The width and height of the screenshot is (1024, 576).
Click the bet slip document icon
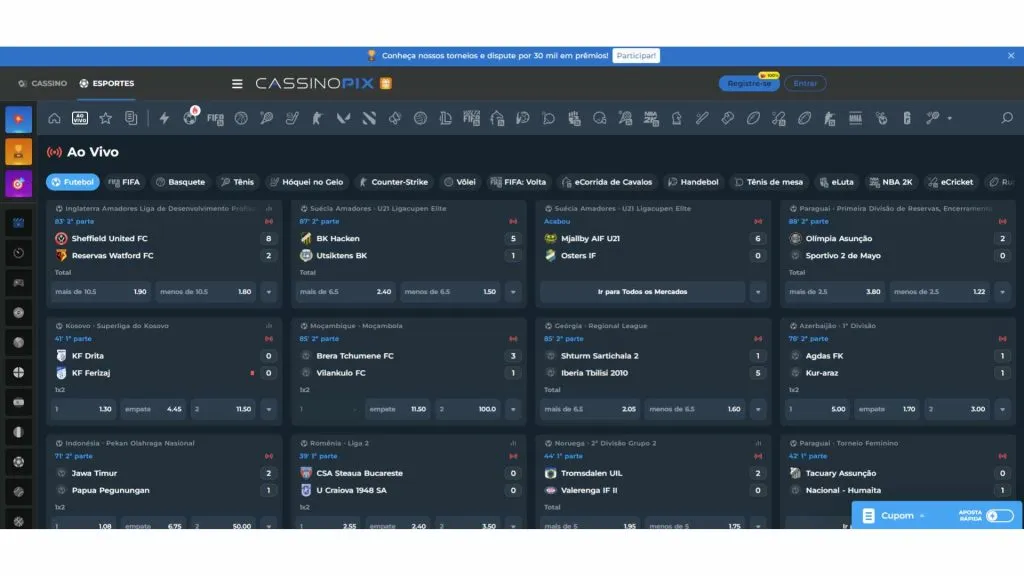130,118
